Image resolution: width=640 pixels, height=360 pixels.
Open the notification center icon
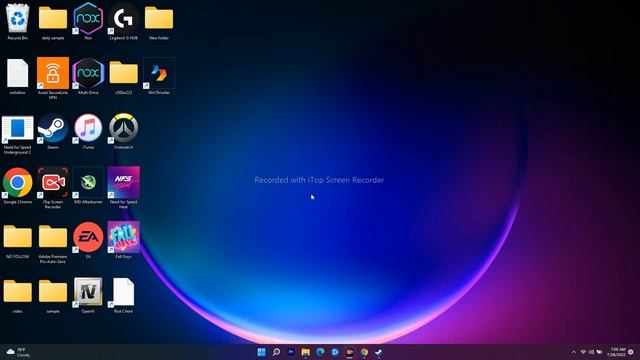click(631, 352)
